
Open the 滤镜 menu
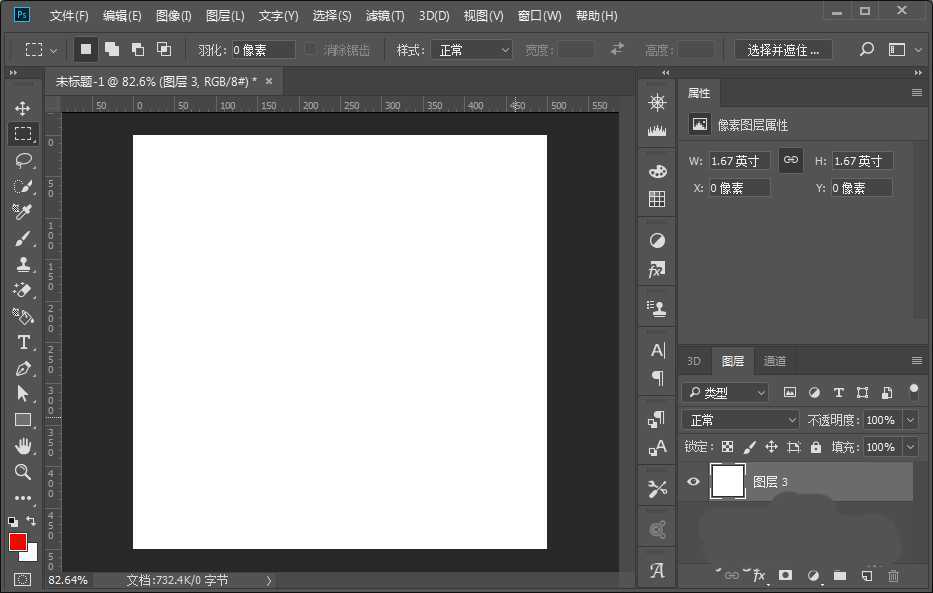(385, 15)
